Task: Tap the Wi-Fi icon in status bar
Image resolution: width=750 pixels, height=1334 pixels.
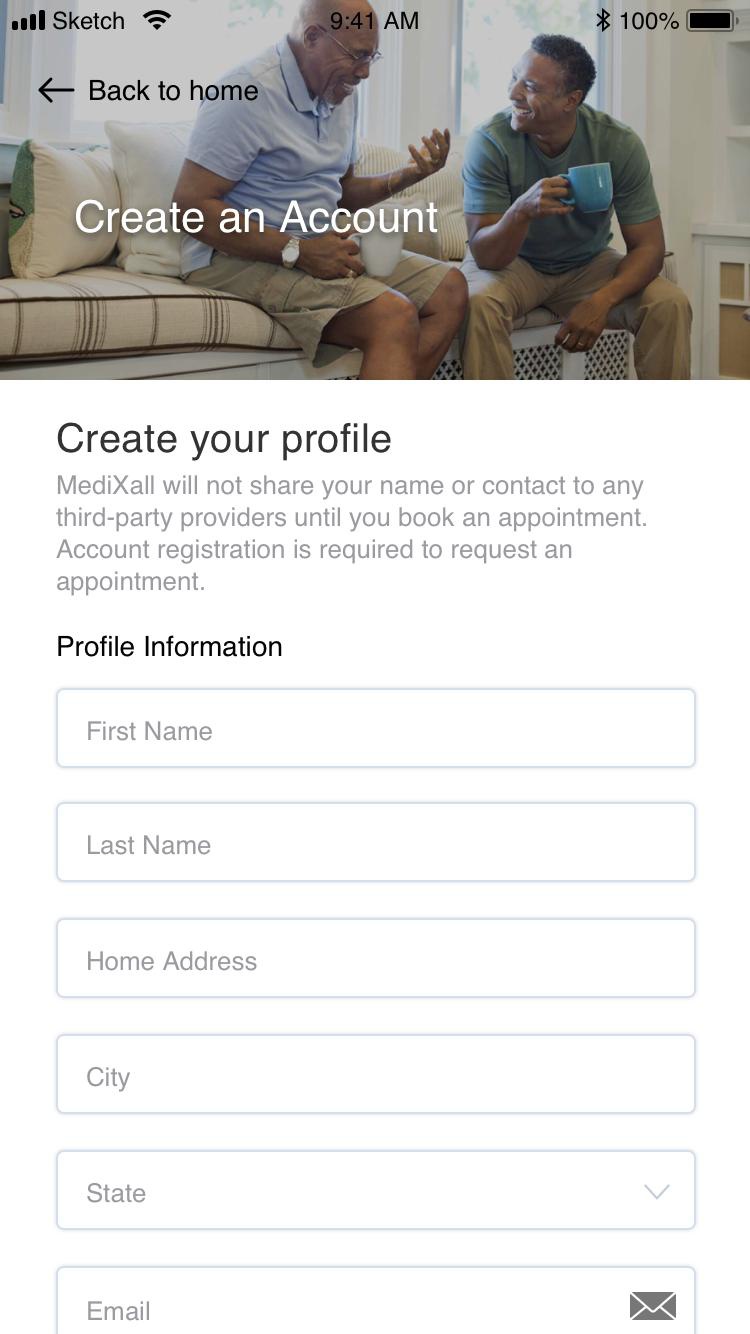Action: click(x=157, y=20)
